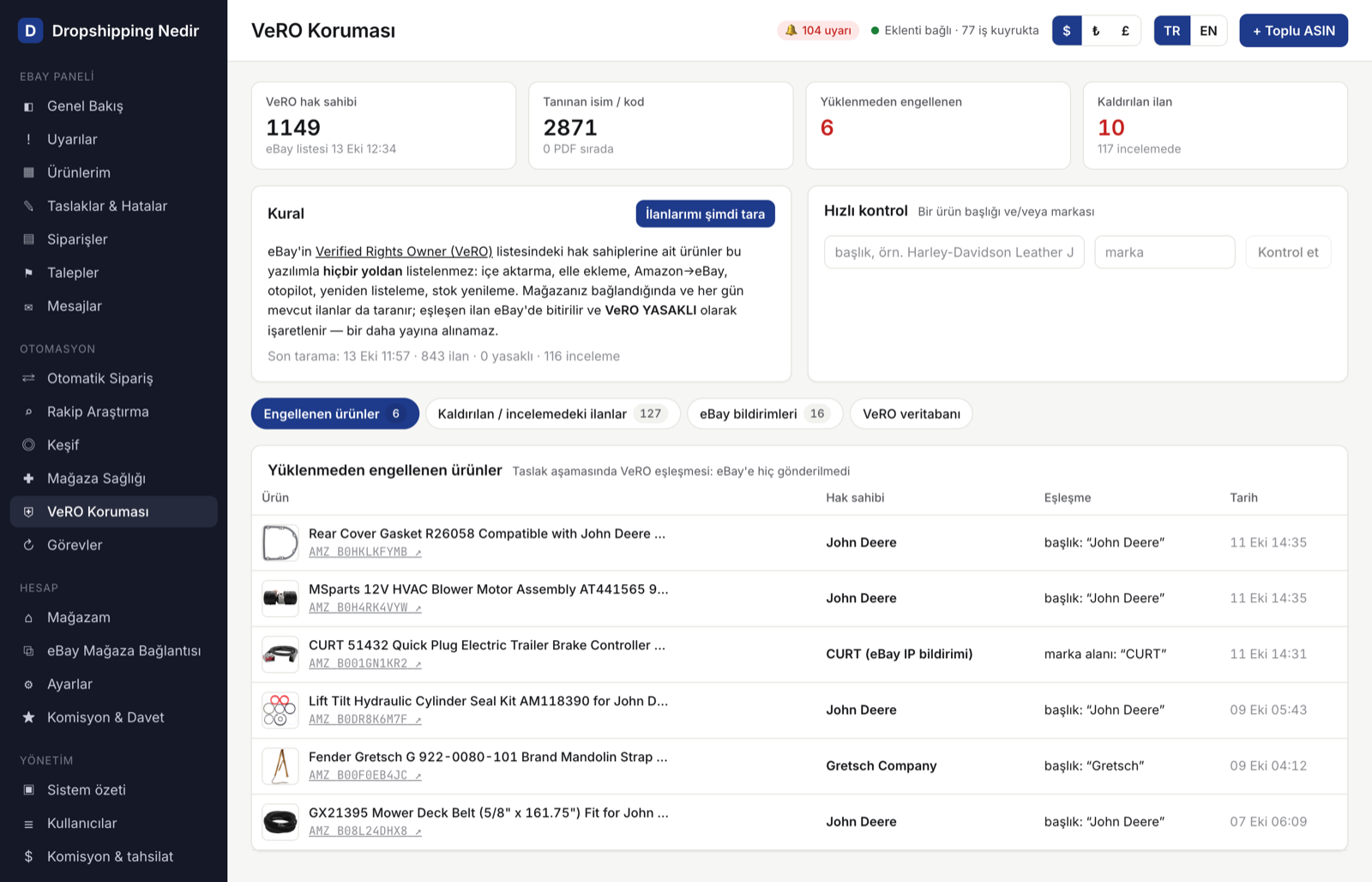
Task: Switch currency to pound sterling
Action: pos(1125,31)
